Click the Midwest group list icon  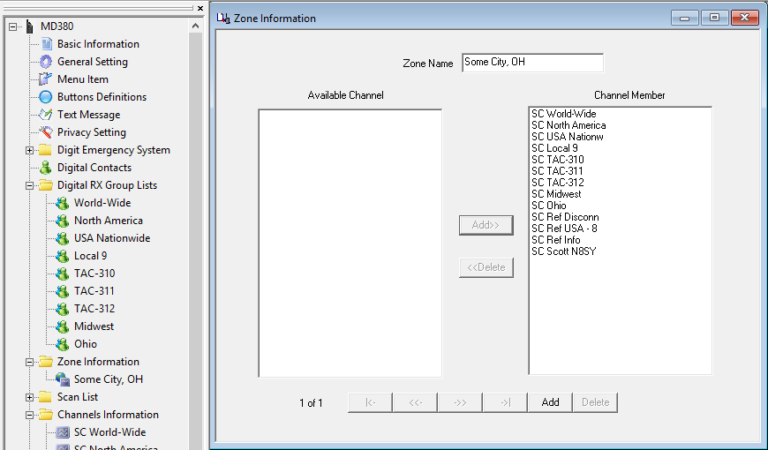(x=62, y=327)
